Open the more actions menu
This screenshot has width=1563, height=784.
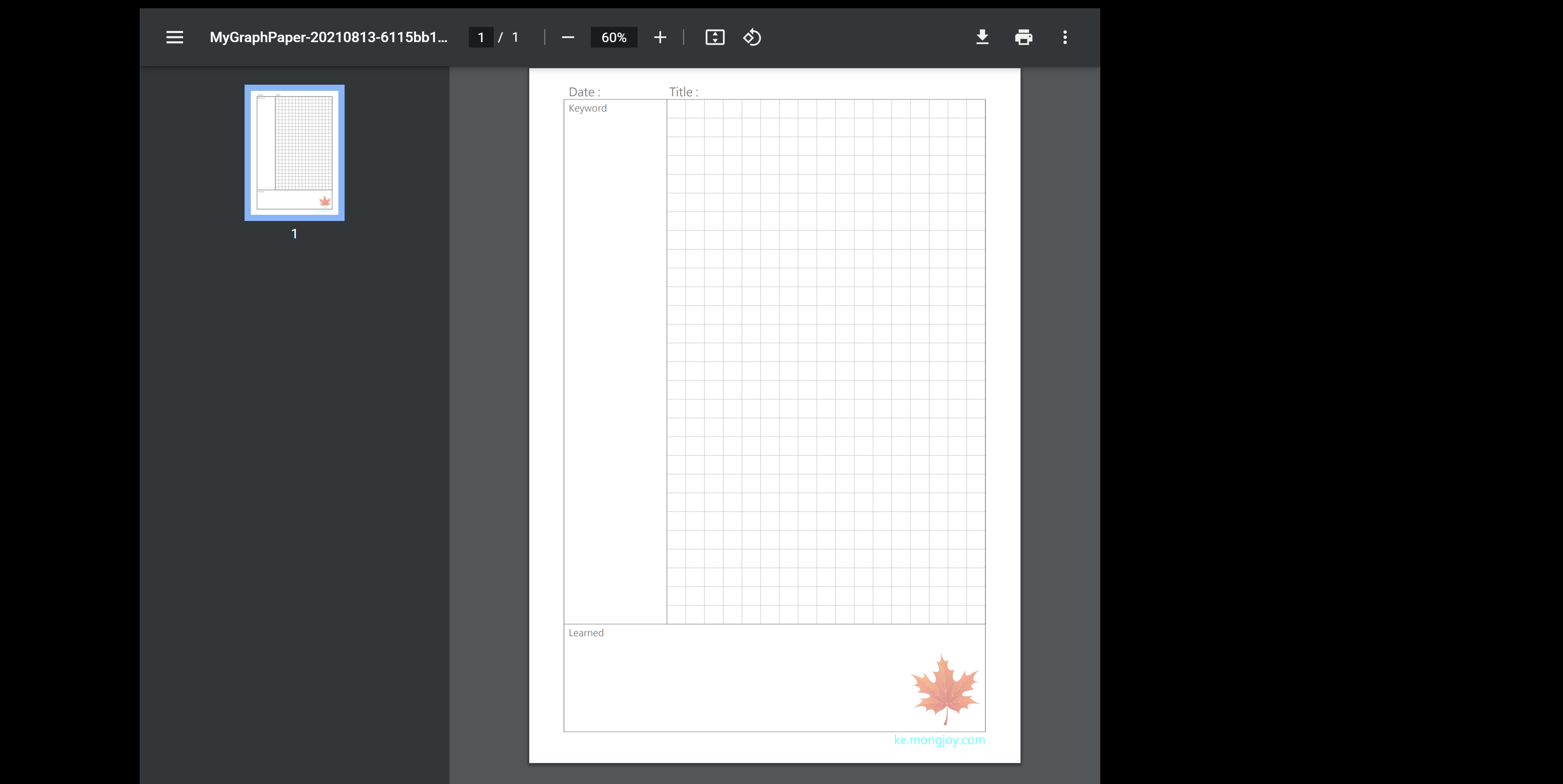pos(1065,37)
